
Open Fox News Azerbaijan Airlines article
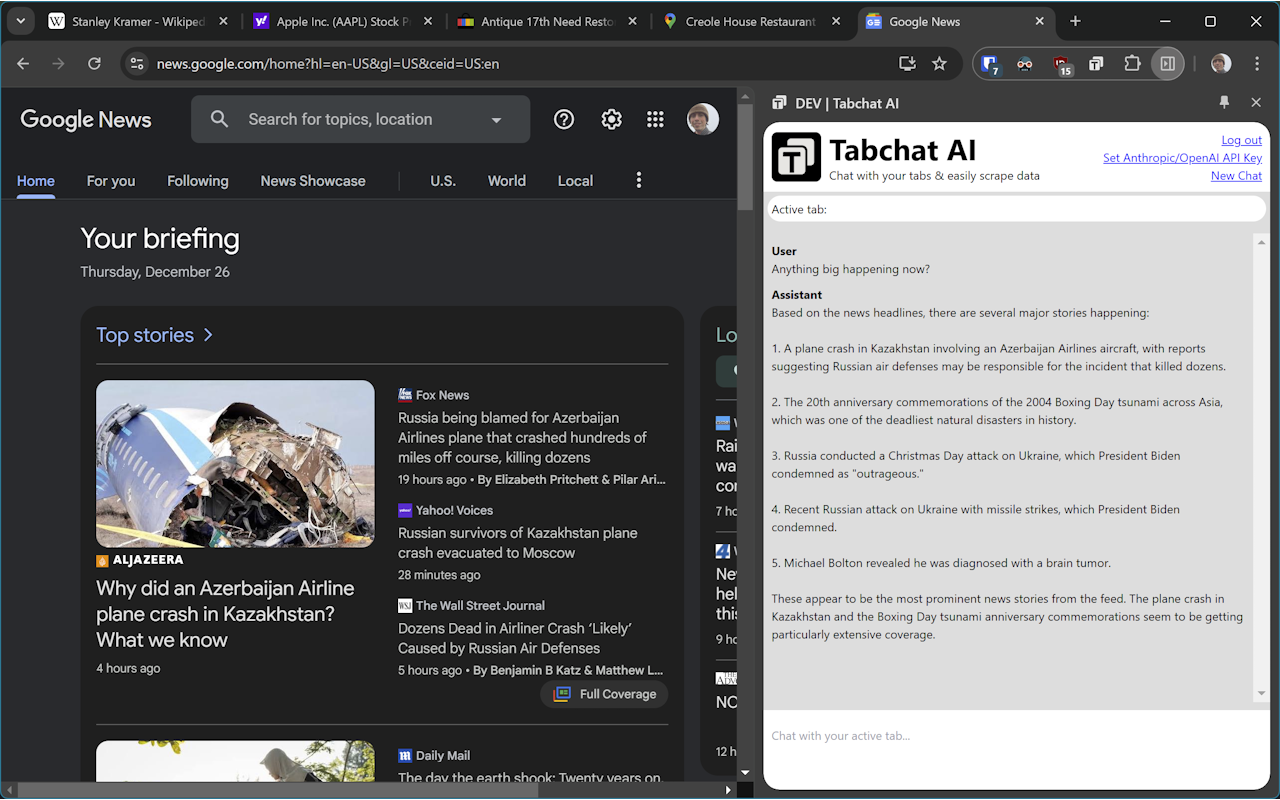pos(522,437)
